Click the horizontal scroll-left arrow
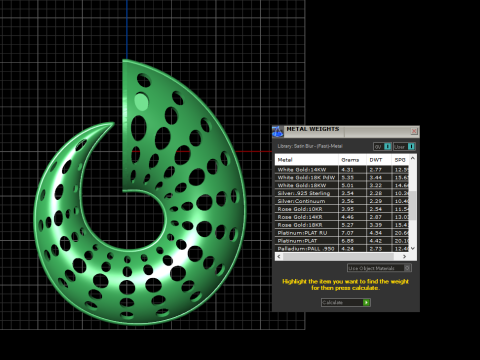The width and height of the screenshot is (480, 360). pos(279,256)
